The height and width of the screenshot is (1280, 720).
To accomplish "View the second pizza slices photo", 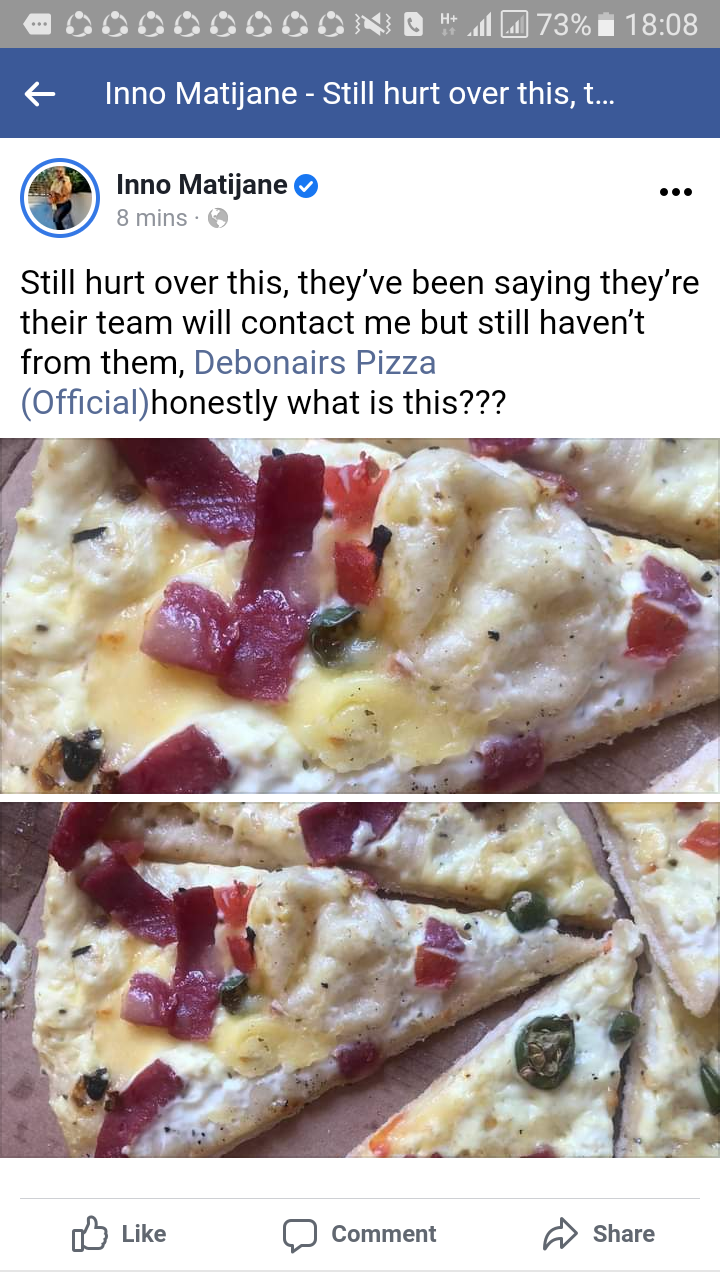I will coord(360,980).
